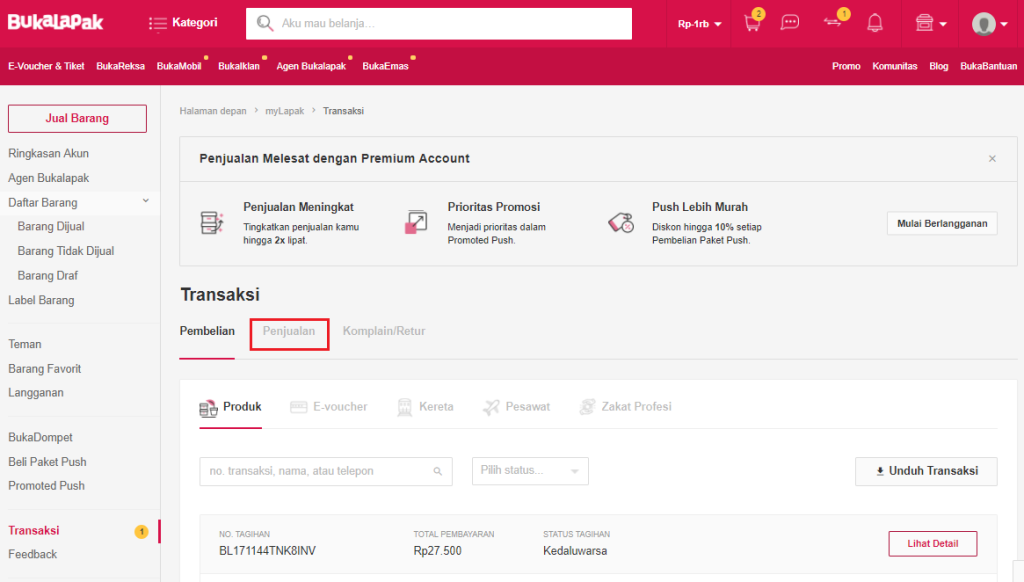Switch to the Komplain/Retur tab

pyautogui.click(x=384, y=331)
